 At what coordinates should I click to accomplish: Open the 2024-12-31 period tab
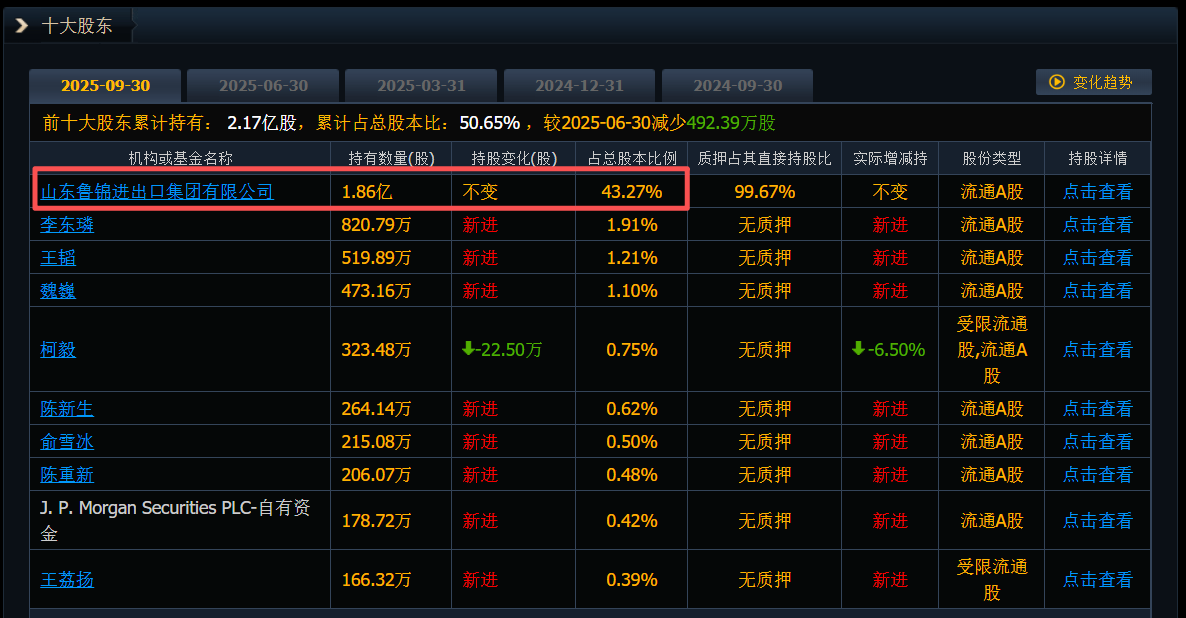pyautogui.click(x=579, y=86)
